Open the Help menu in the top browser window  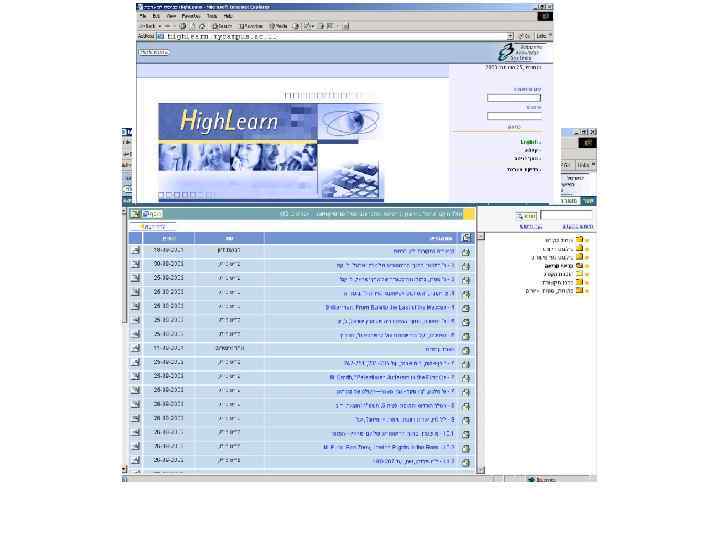pyautogui.click(x=228, y=16)
